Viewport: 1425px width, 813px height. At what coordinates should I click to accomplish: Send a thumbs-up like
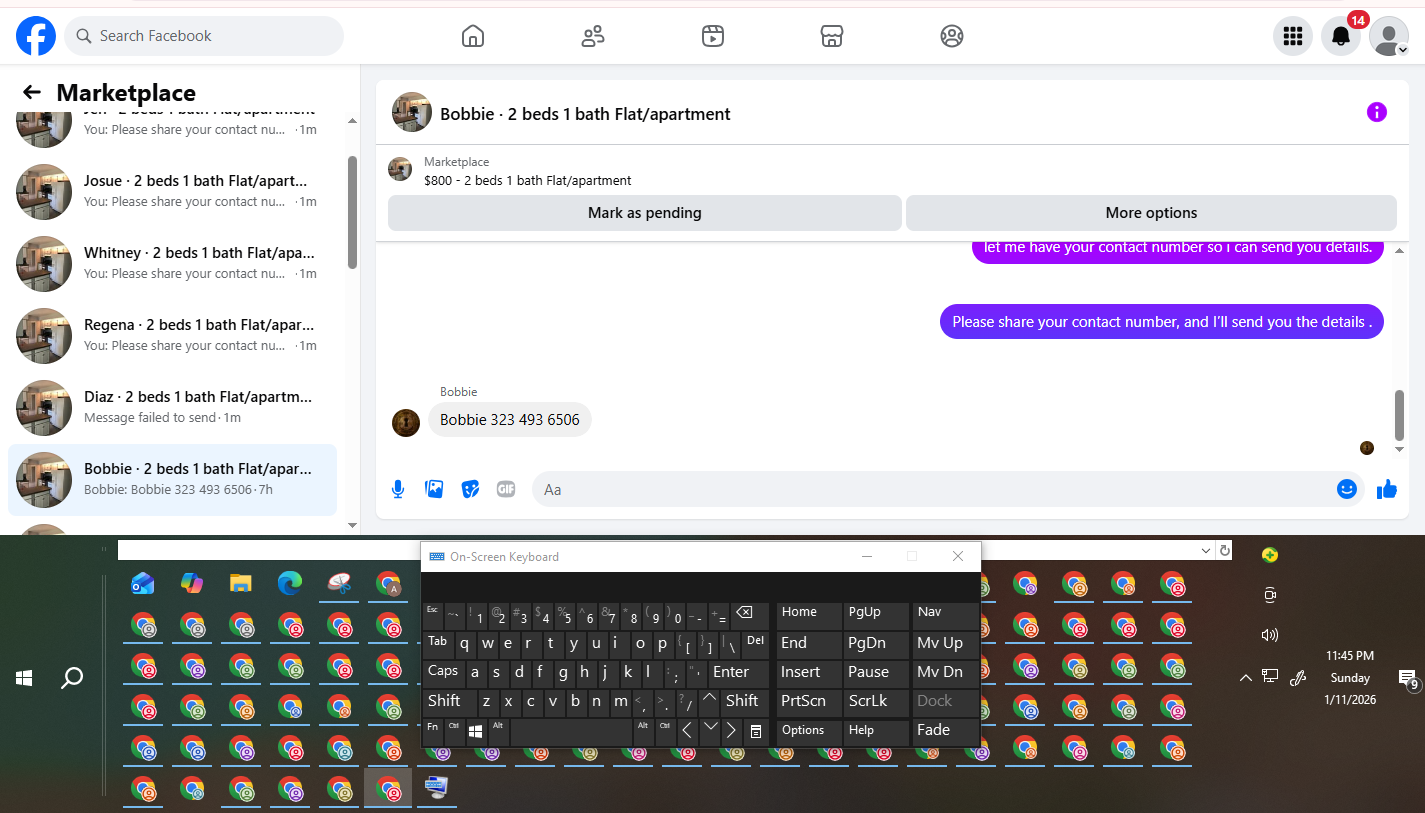coord(1387,489)
